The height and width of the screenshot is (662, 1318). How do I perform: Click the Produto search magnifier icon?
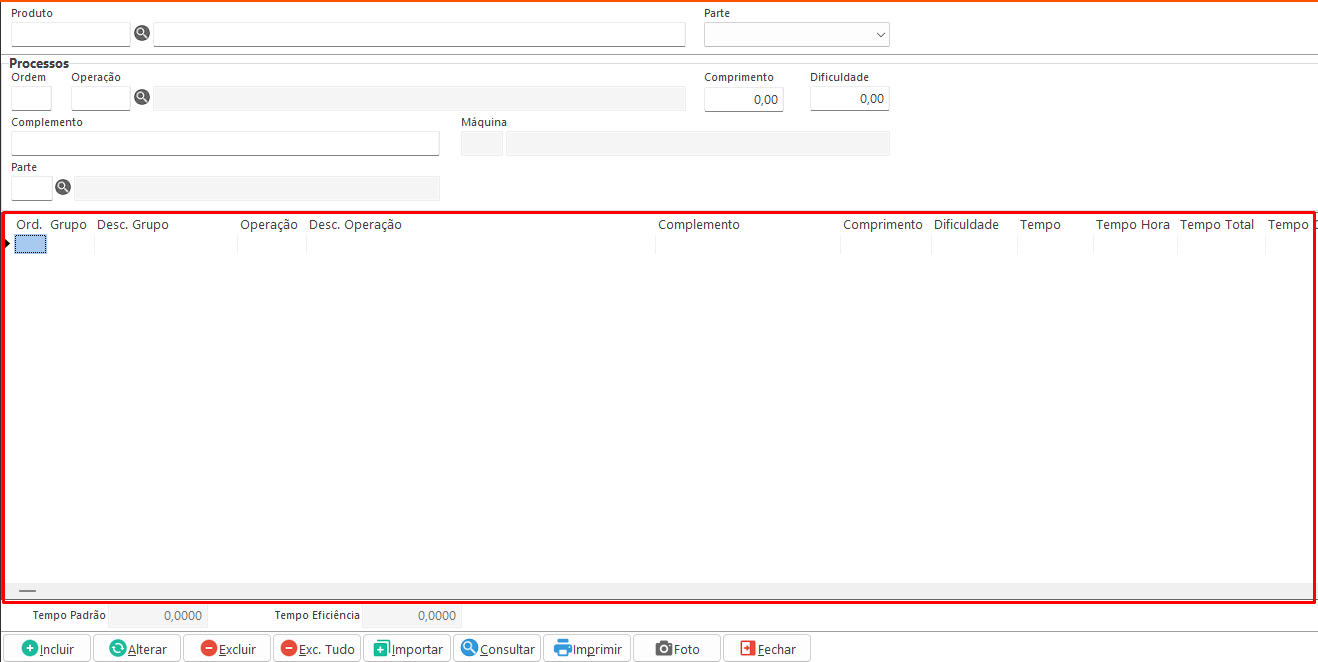pyautogui.click(x=142, y=34)
